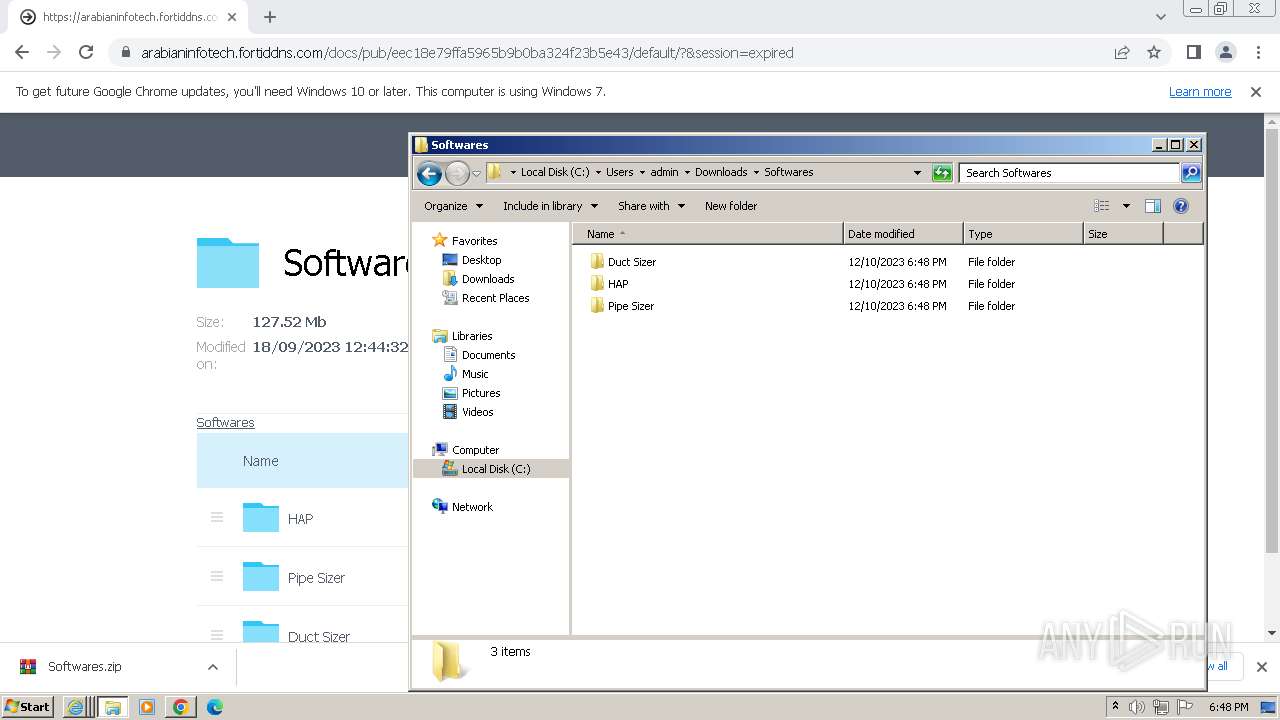This screenshot has height=720, width=1280.
Task: Open Include in library menu
Action: pyautogui.click(x=550, y=206)
